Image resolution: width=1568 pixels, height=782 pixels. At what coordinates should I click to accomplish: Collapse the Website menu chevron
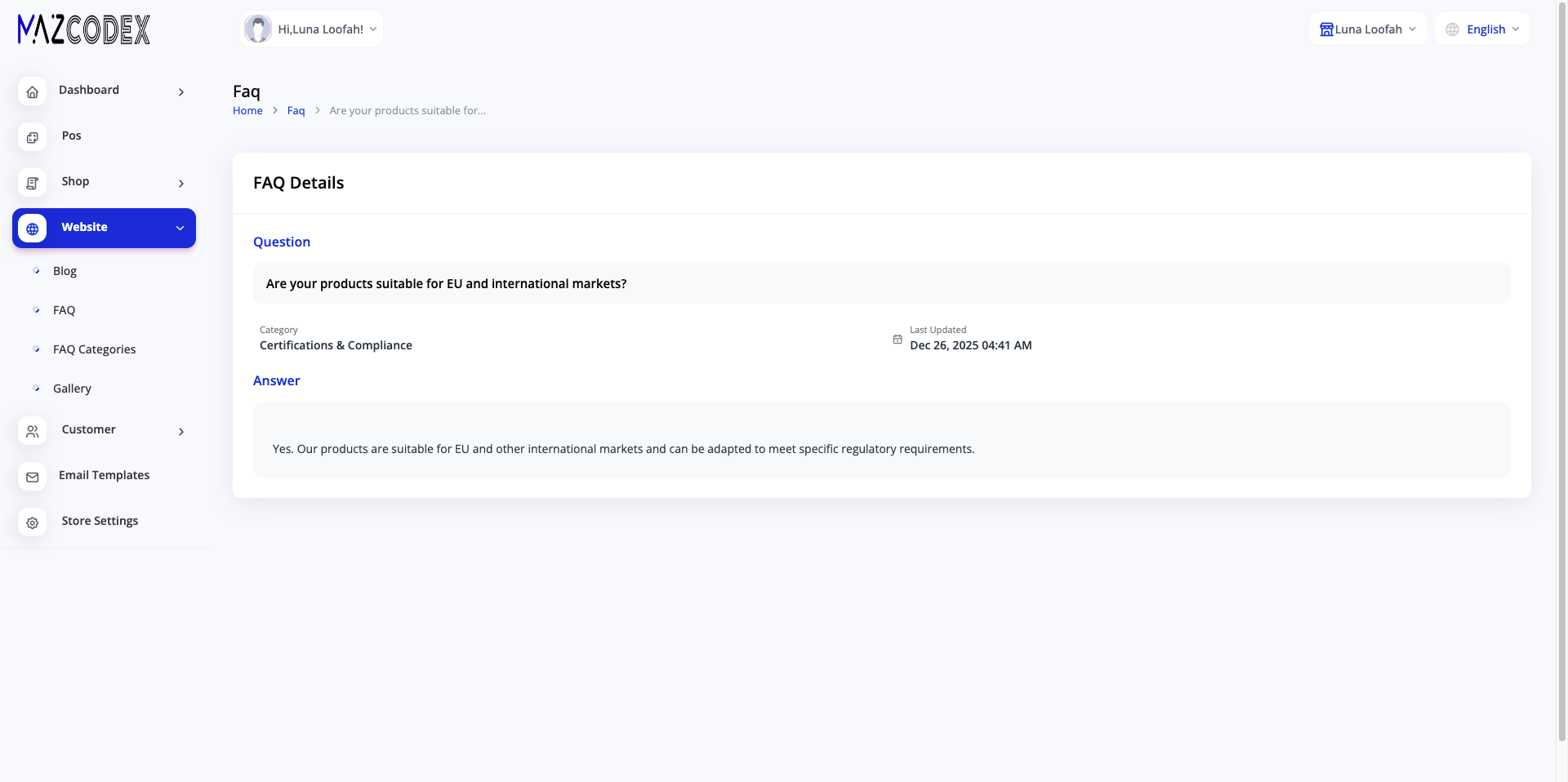point(180,229)
